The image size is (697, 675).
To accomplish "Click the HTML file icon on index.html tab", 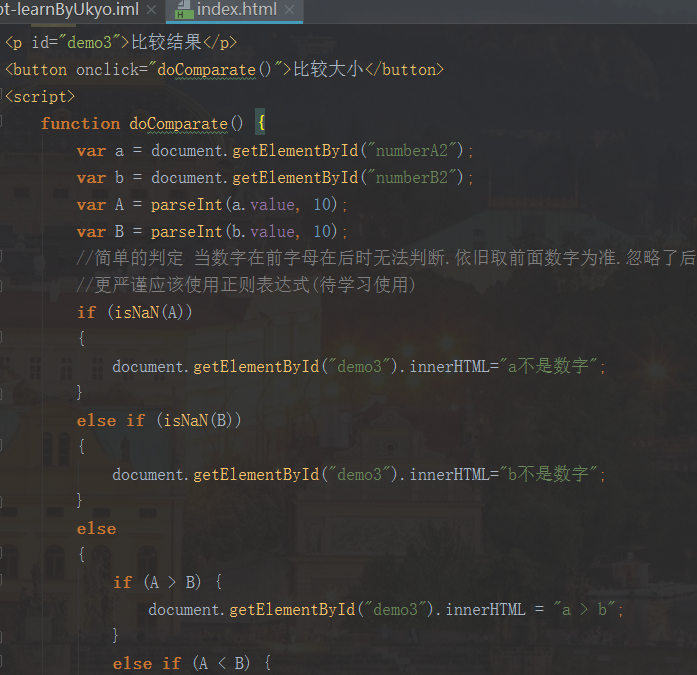I will point(184,10).
